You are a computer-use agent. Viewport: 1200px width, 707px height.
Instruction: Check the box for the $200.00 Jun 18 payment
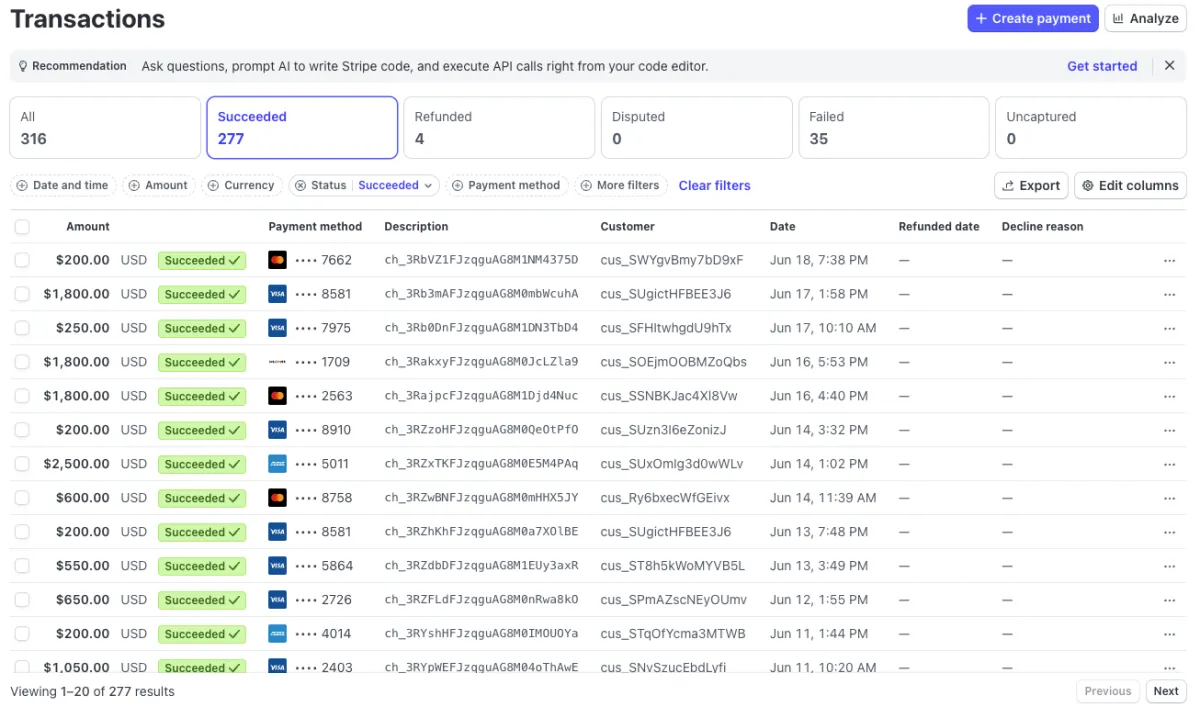[22, 260]
